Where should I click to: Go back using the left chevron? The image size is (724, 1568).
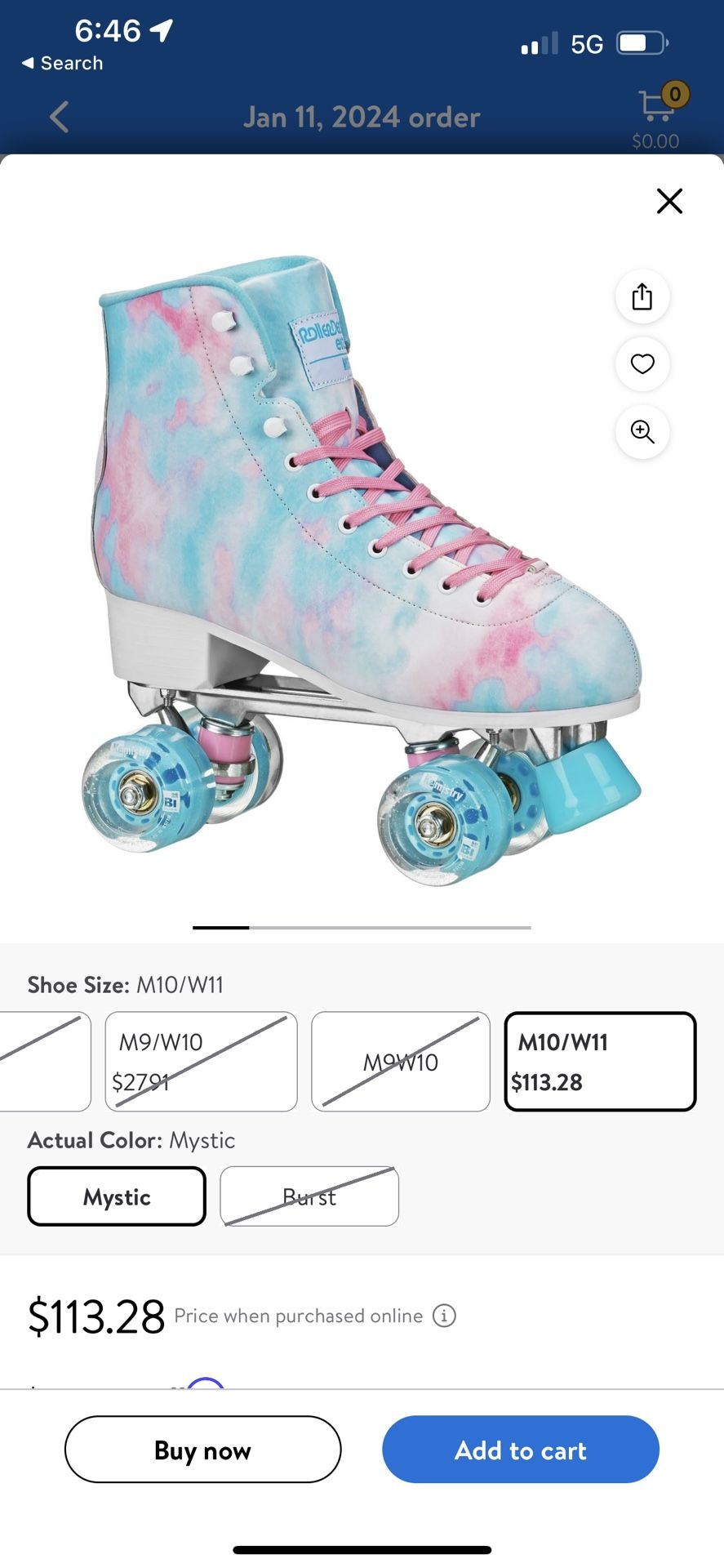tap(59, 117)
